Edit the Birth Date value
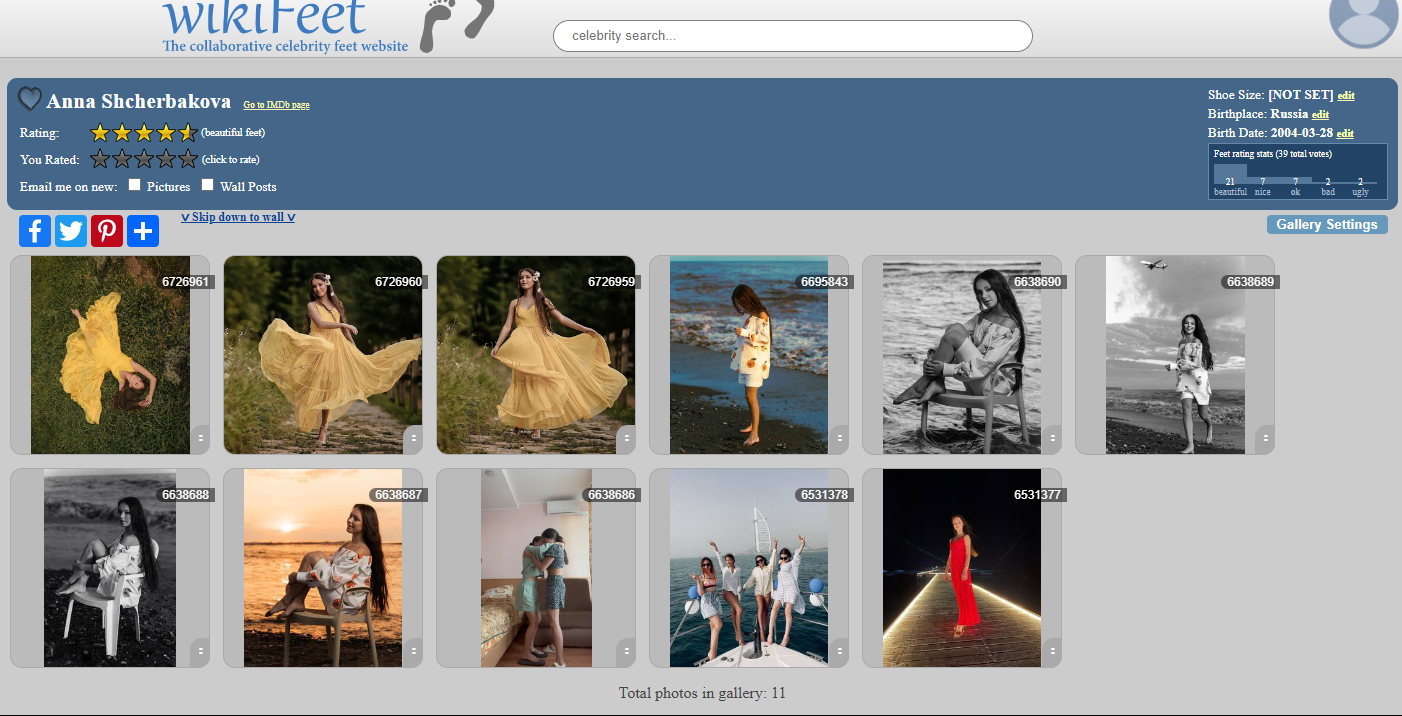Viewport: 1402px width, 716px height. (1345, 134)
